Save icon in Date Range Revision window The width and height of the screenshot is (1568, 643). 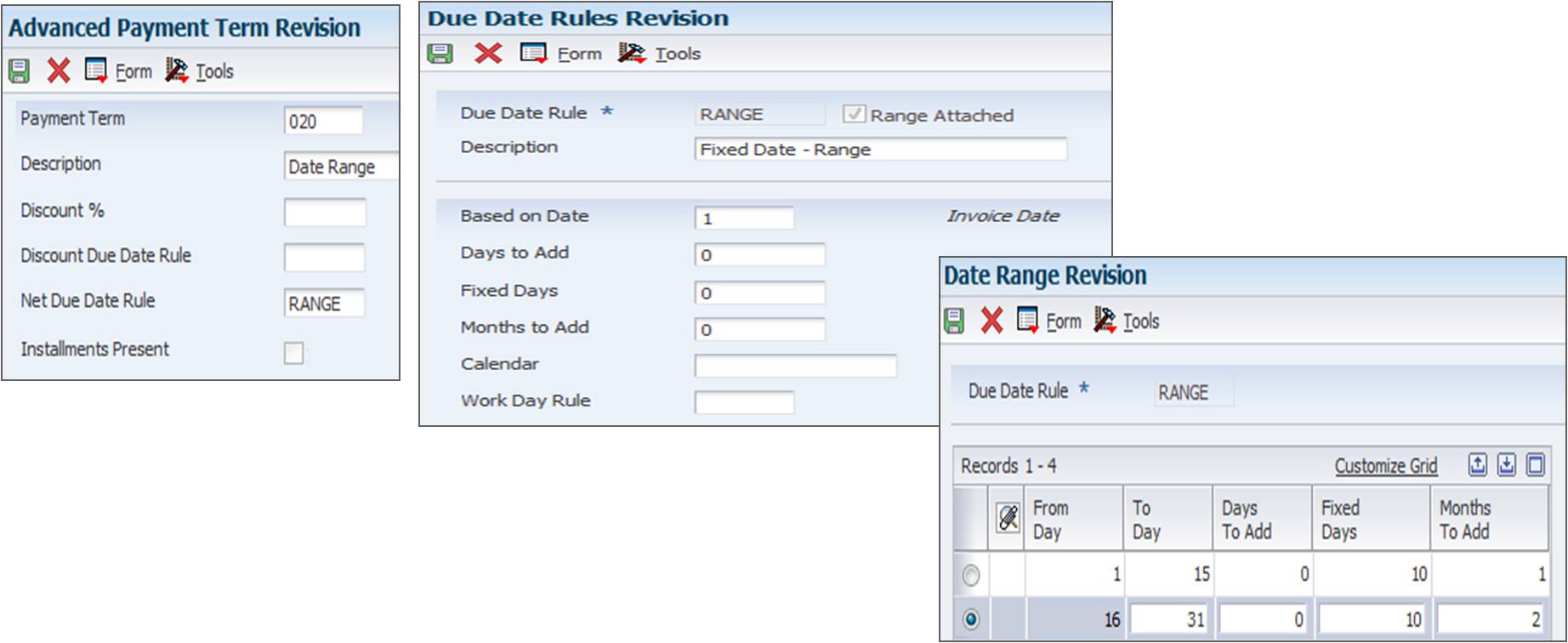[954, 321]
